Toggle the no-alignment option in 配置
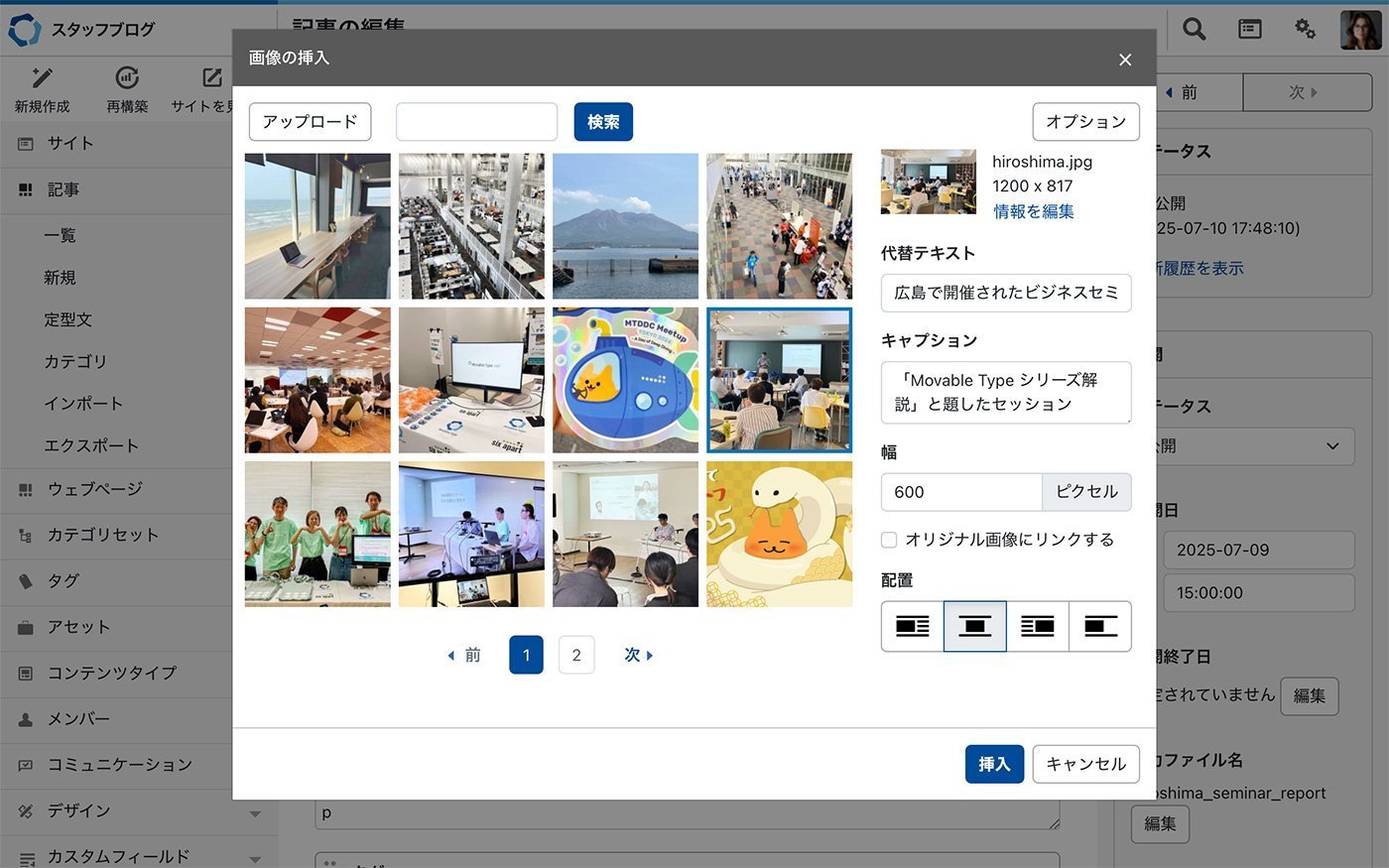The width and height of the screenshot is (1389, 868). 1100,626
